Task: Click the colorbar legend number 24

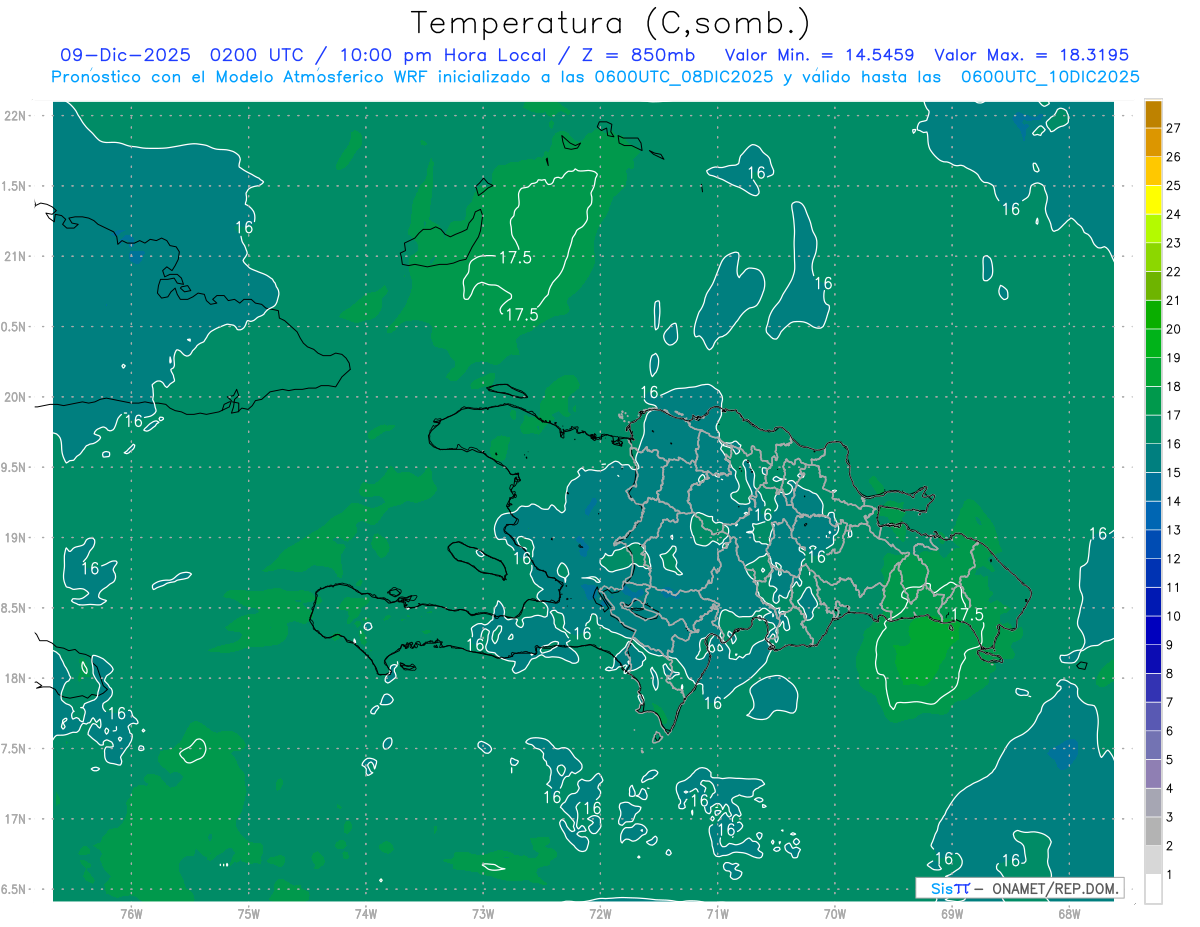Action: (x=1174, y=214)
